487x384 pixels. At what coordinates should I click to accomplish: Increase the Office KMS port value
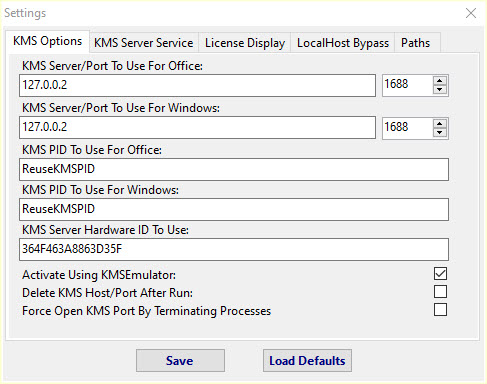click(x=440, y=81)
